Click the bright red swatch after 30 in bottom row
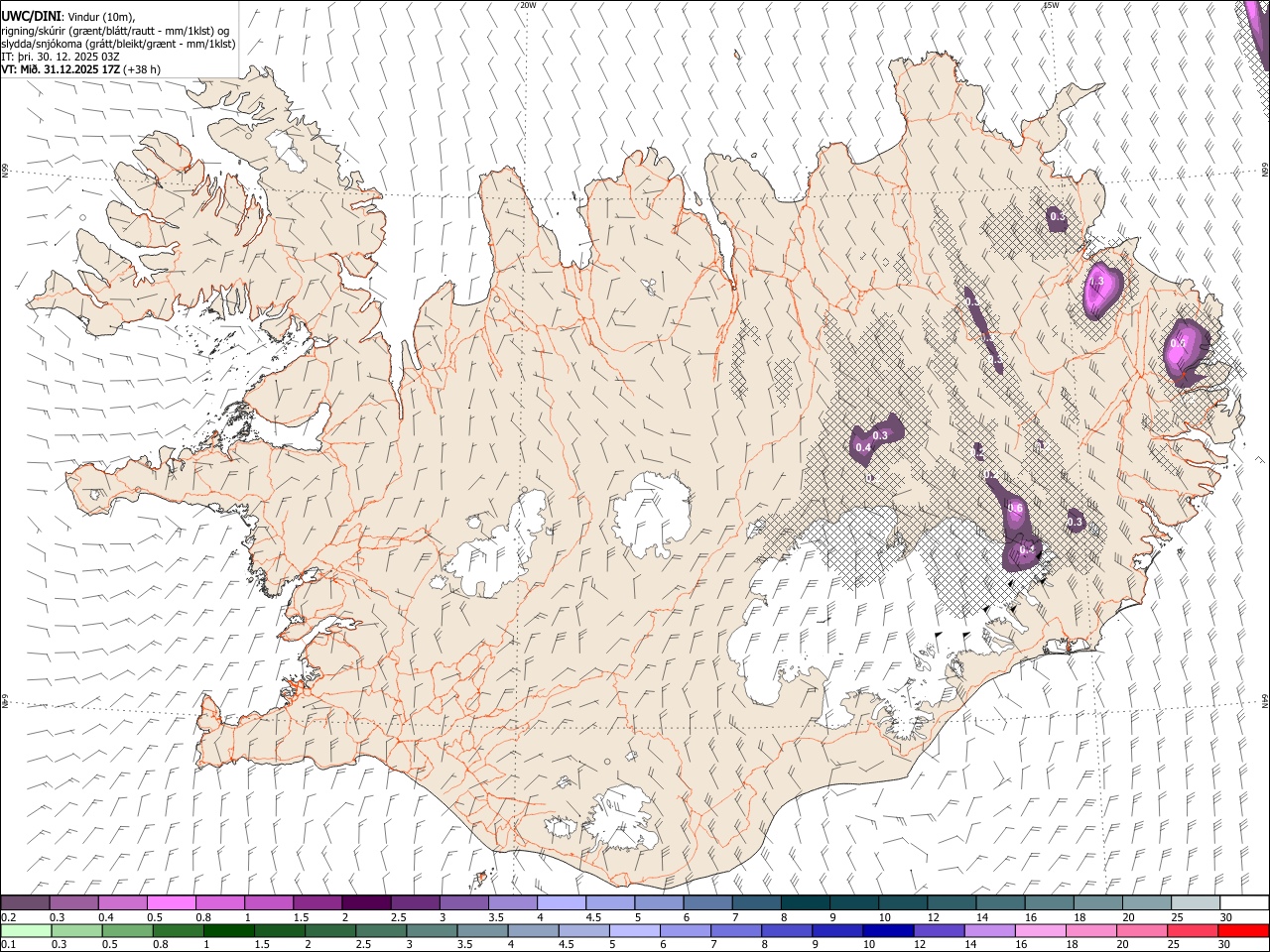The height and width of the screenshot is (952, 1270). (x=1244, y=930)
